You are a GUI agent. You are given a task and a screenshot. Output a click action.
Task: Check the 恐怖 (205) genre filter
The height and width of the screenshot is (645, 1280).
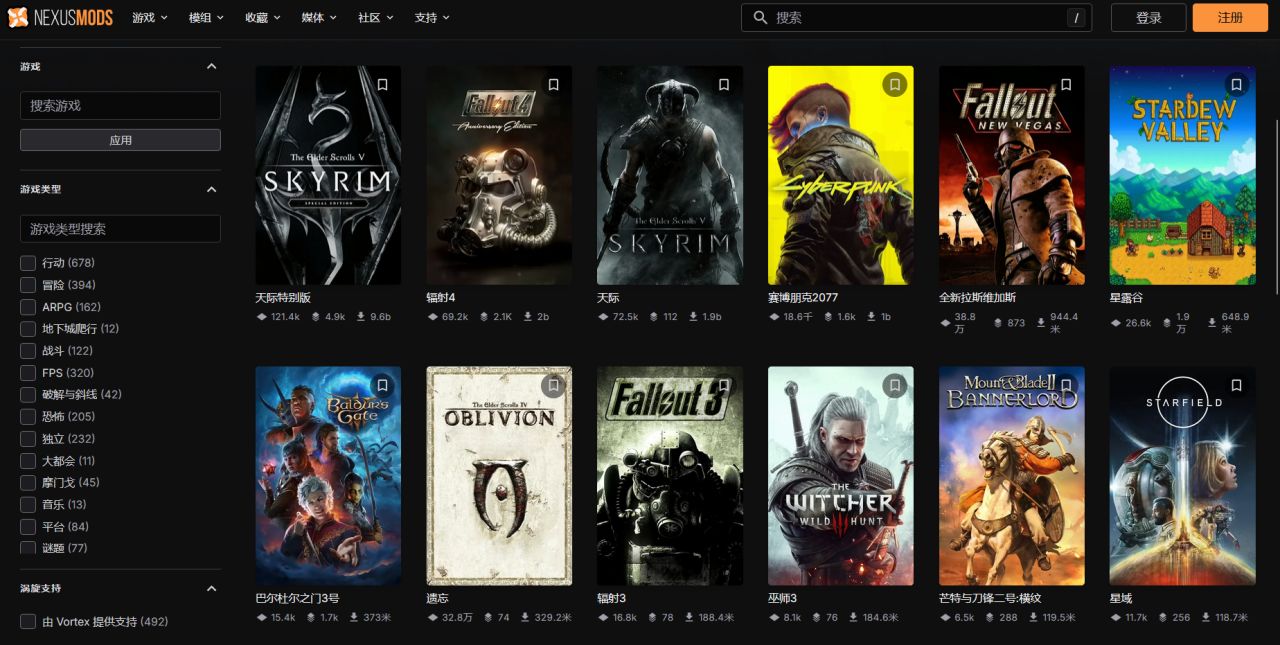[x=28, y=417]
